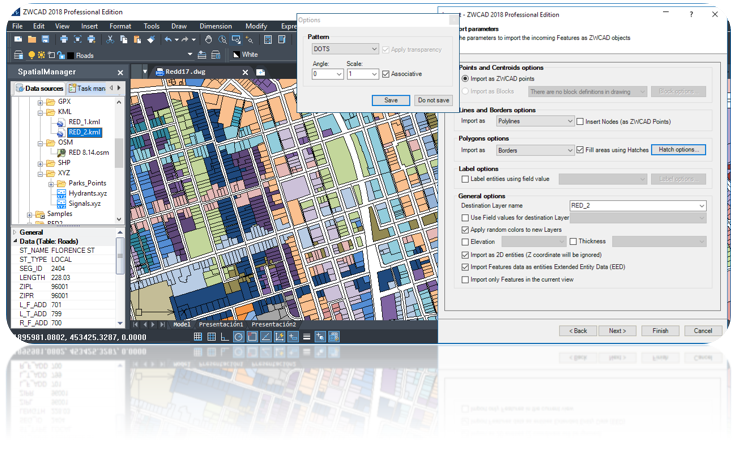This screenshot has width=736, height=460.
Task: Click the Match Properties brush icon
Action: point(151,39)
